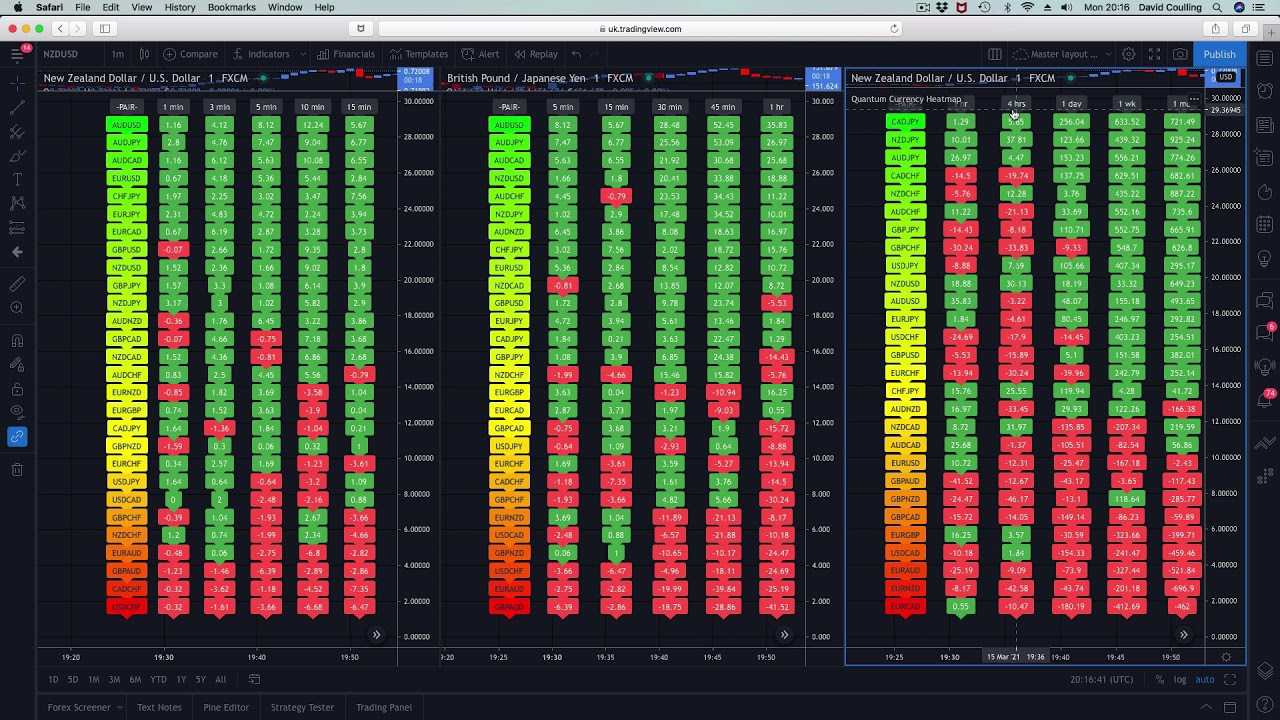Select the crosshair cursor tool
This screenshot has height=720, width=1280.
(17, 82)
